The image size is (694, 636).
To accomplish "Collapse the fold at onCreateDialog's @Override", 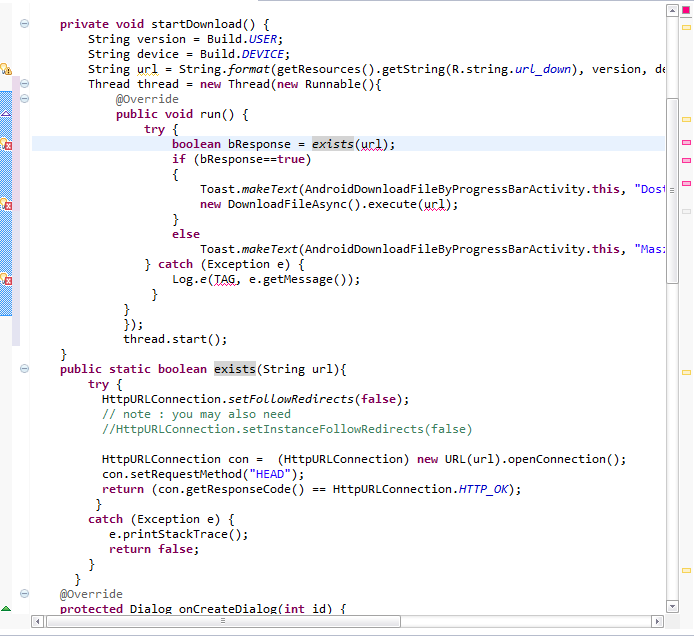I will pos(25,594).
